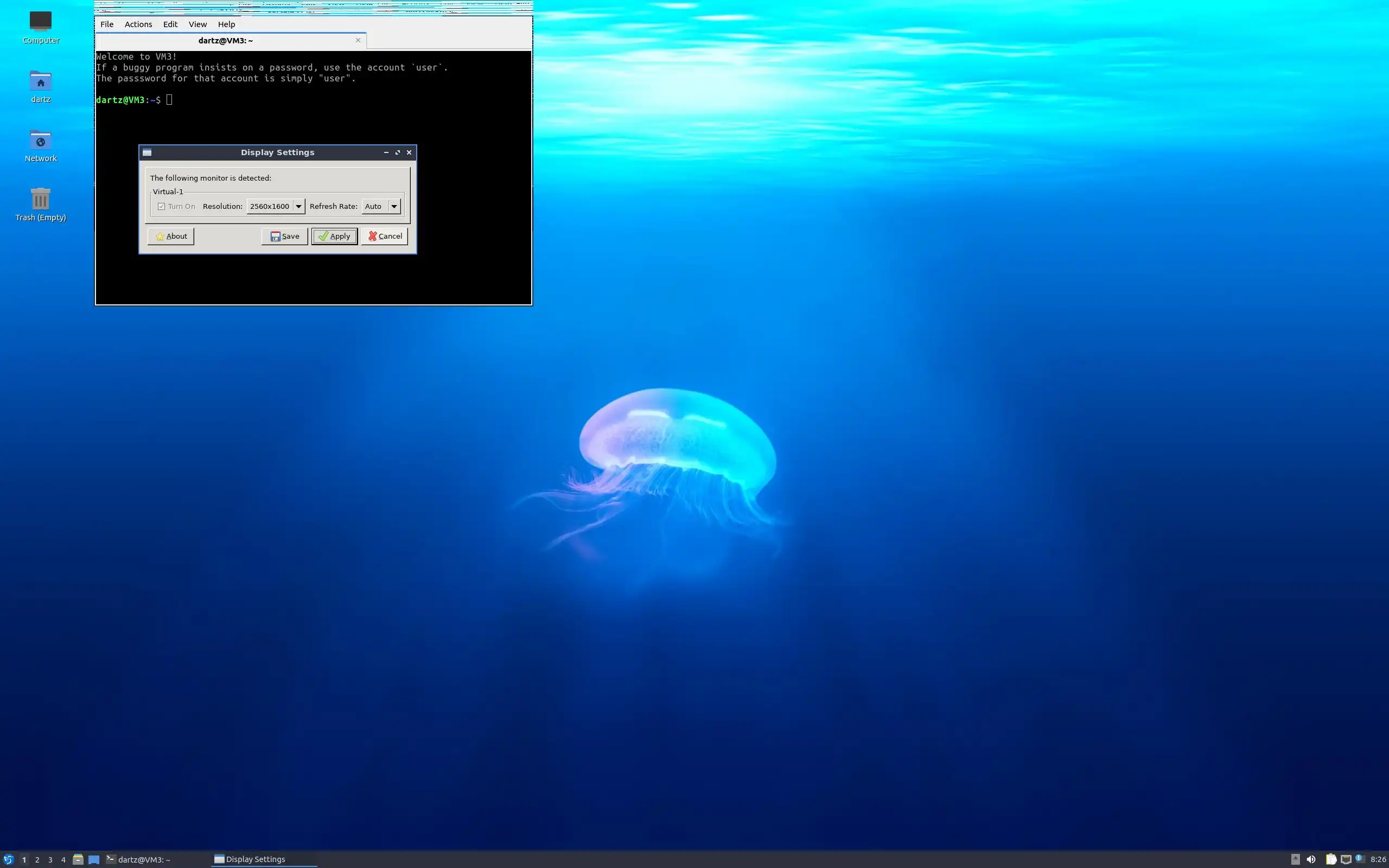Open the Network desktop icon
Image resolution: width=1389 pixels, height=868 pixels.
[40, 141]
